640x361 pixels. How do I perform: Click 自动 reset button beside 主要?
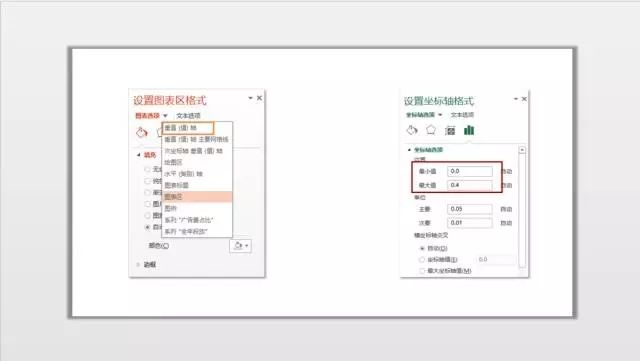pyautogui.click(x=506, y=209)
